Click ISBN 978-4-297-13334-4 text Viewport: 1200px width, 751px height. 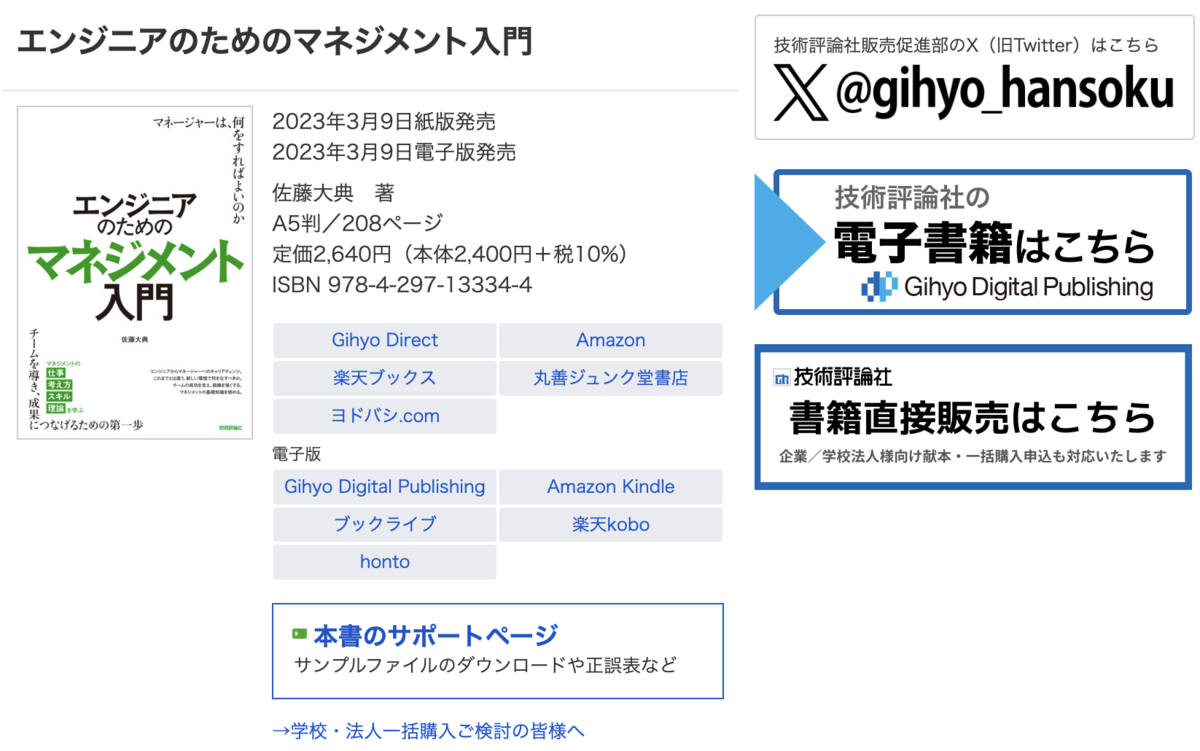click(402, 285)
